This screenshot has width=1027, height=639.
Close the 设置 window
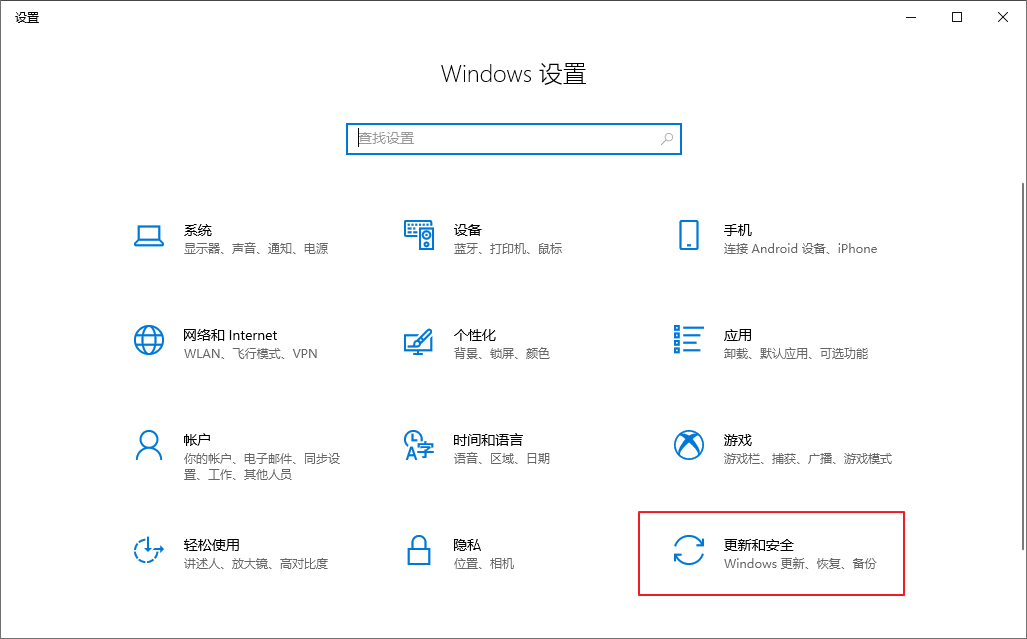[1003, 17]
